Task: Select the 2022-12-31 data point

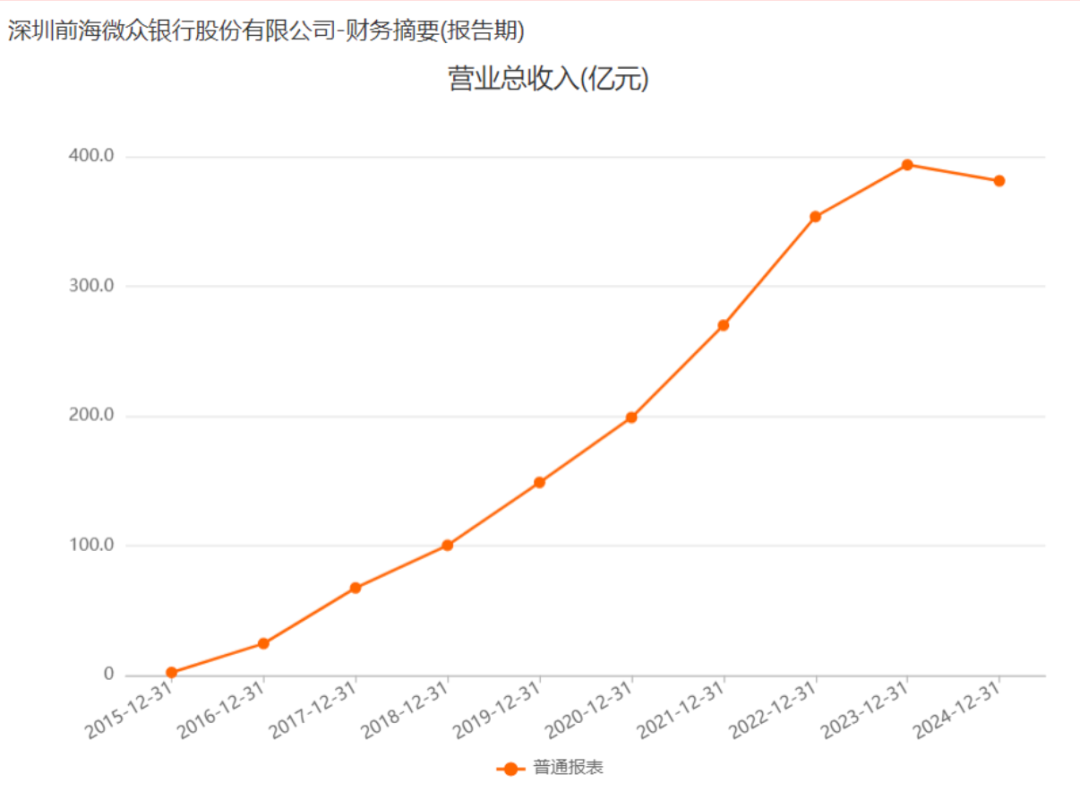Action: 815,216
